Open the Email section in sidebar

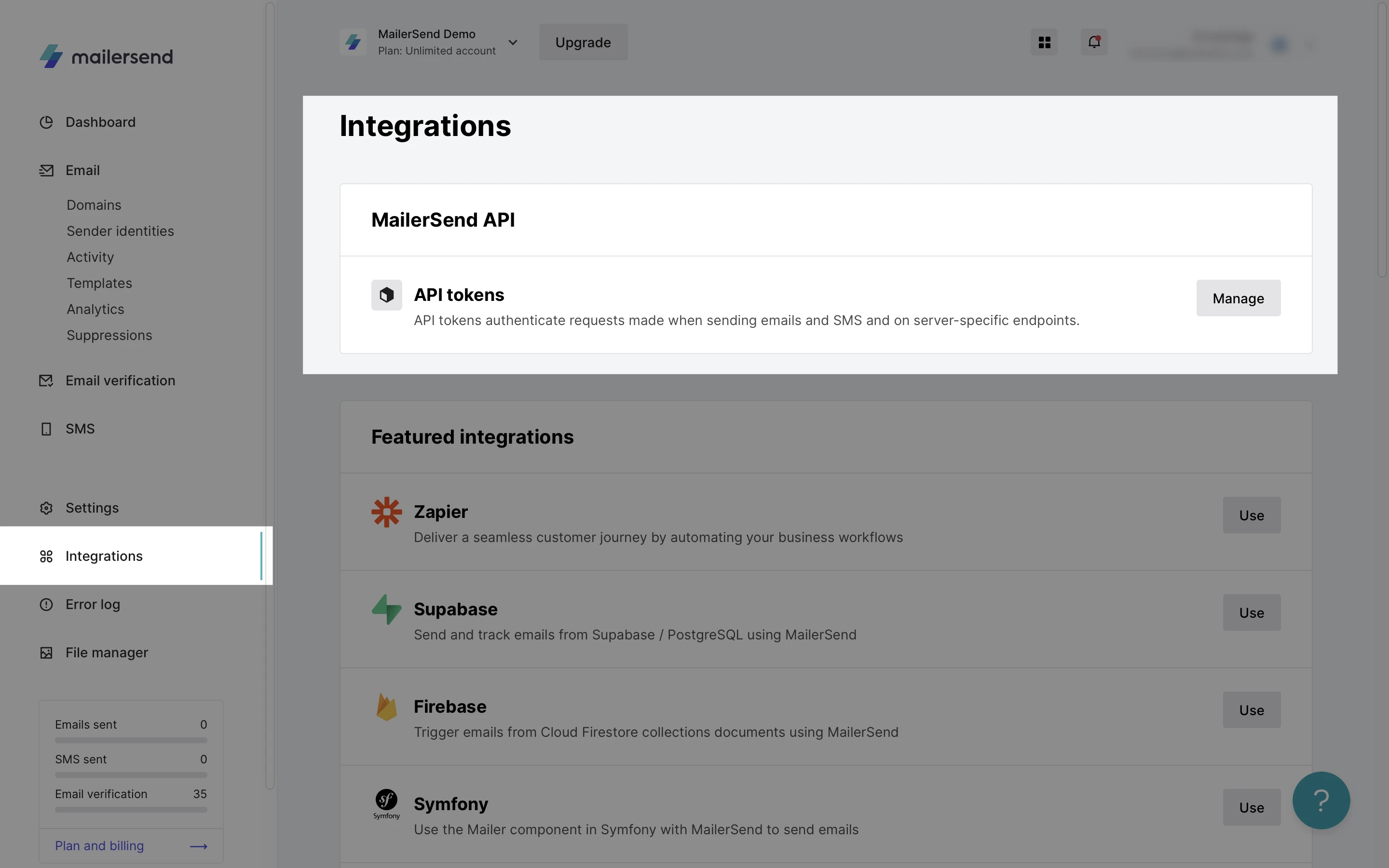point(82,171)
